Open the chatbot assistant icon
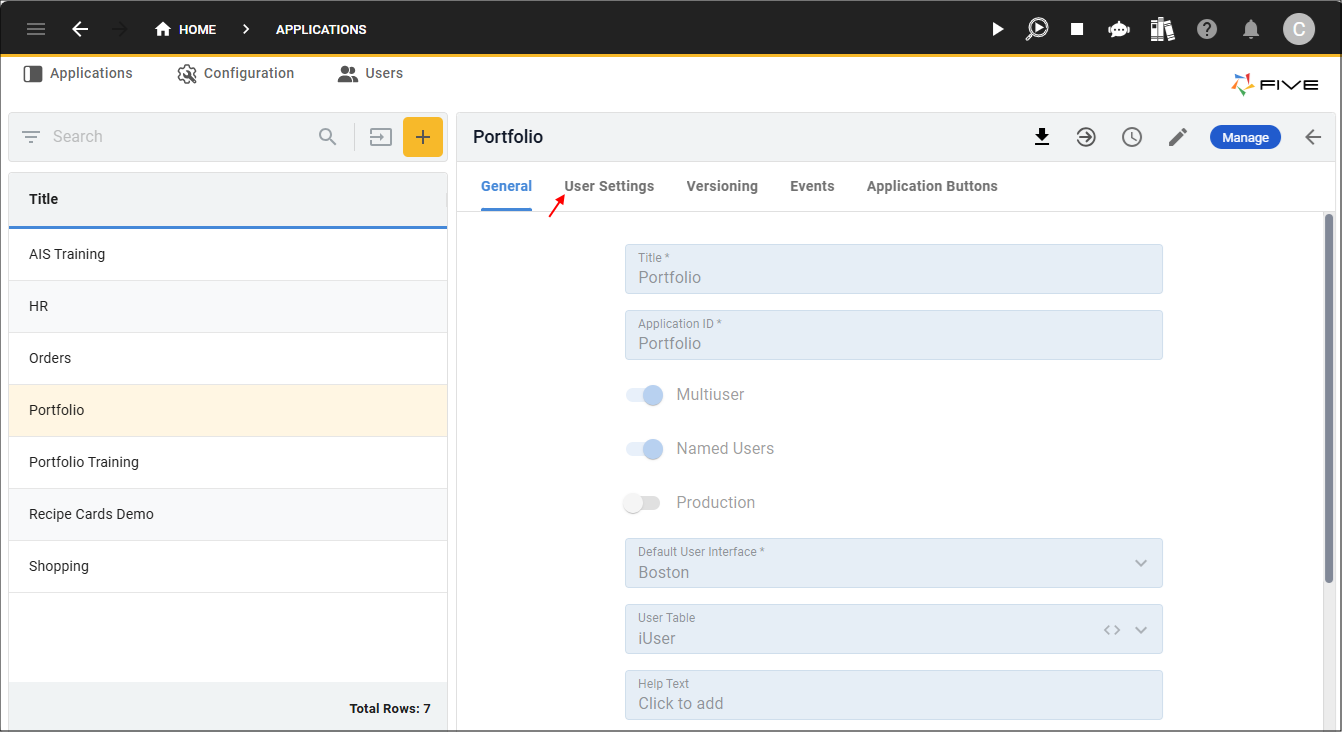This screenshot has height=732, width=1342. point(1118,29)
